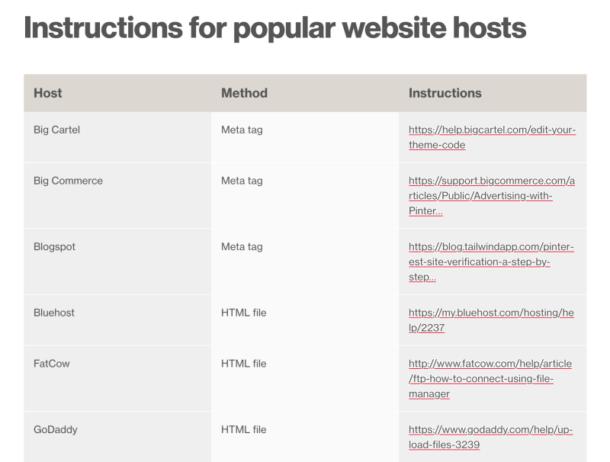
Task: Select the FatCow host cell
Action: tap(51, 364)
